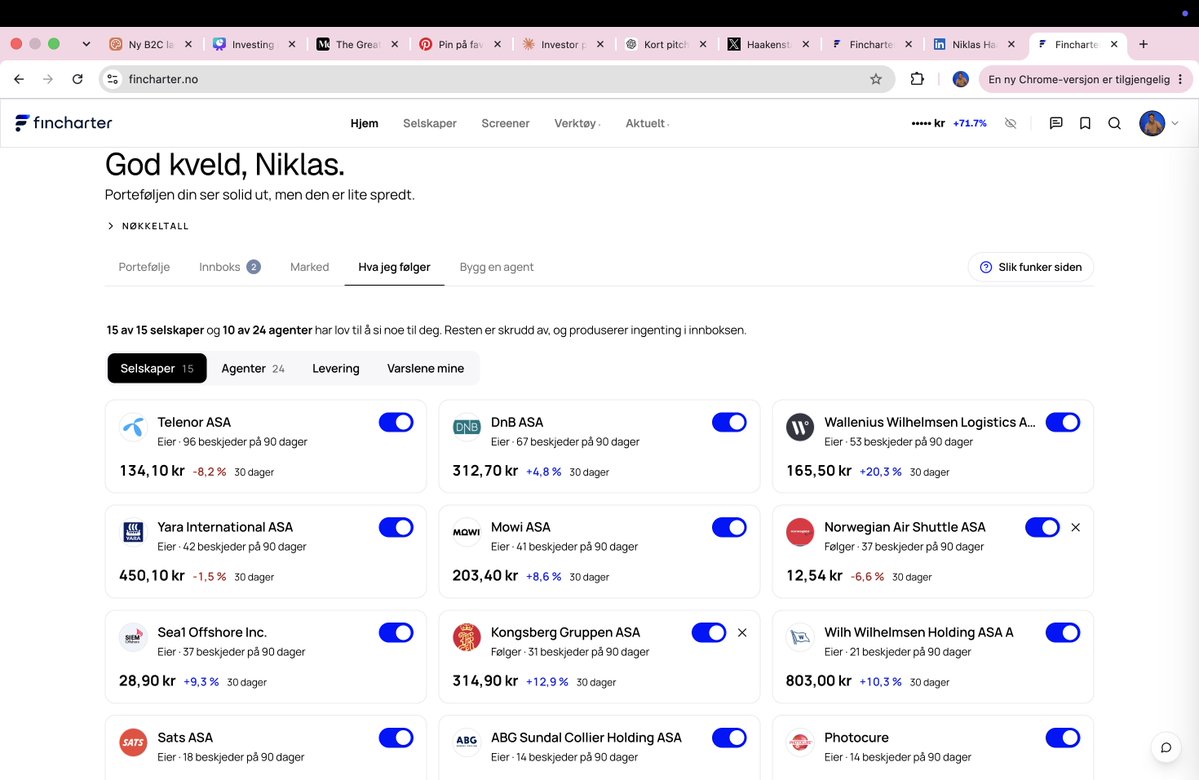Click the DnB ASA logo
This screenshot has width=1199, height=780.
tap(466, 427)
